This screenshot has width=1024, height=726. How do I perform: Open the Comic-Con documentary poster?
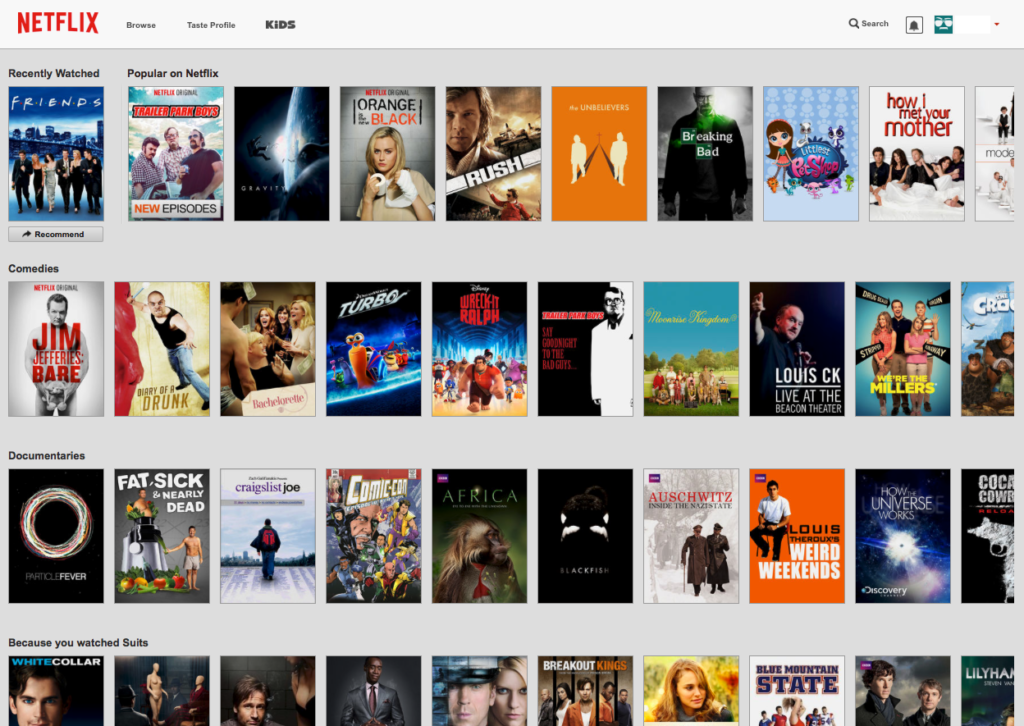[374, 536]
